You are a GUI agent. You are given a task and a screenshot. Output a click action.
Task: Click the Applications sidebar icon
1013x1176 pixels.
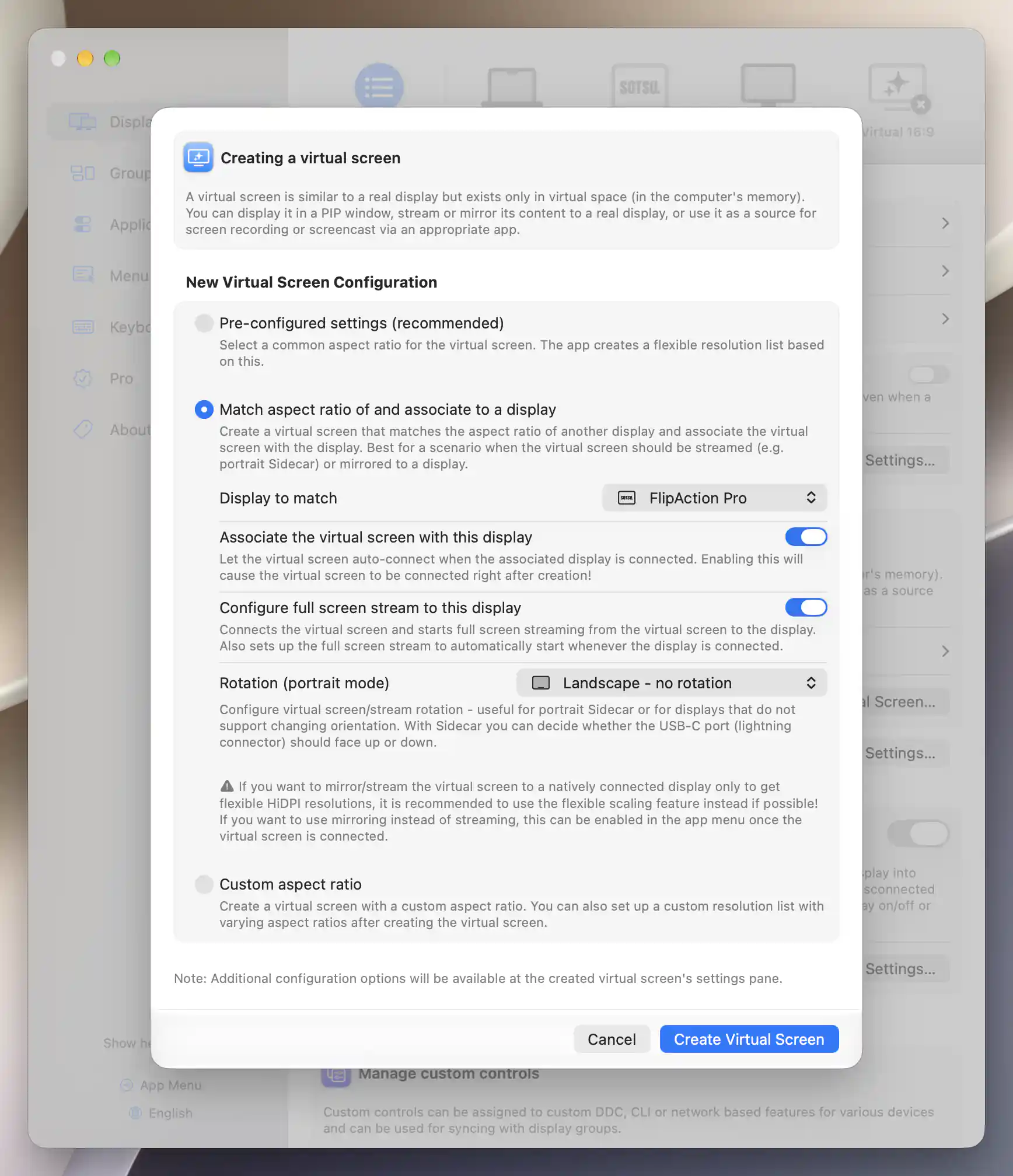click(83, 225)
